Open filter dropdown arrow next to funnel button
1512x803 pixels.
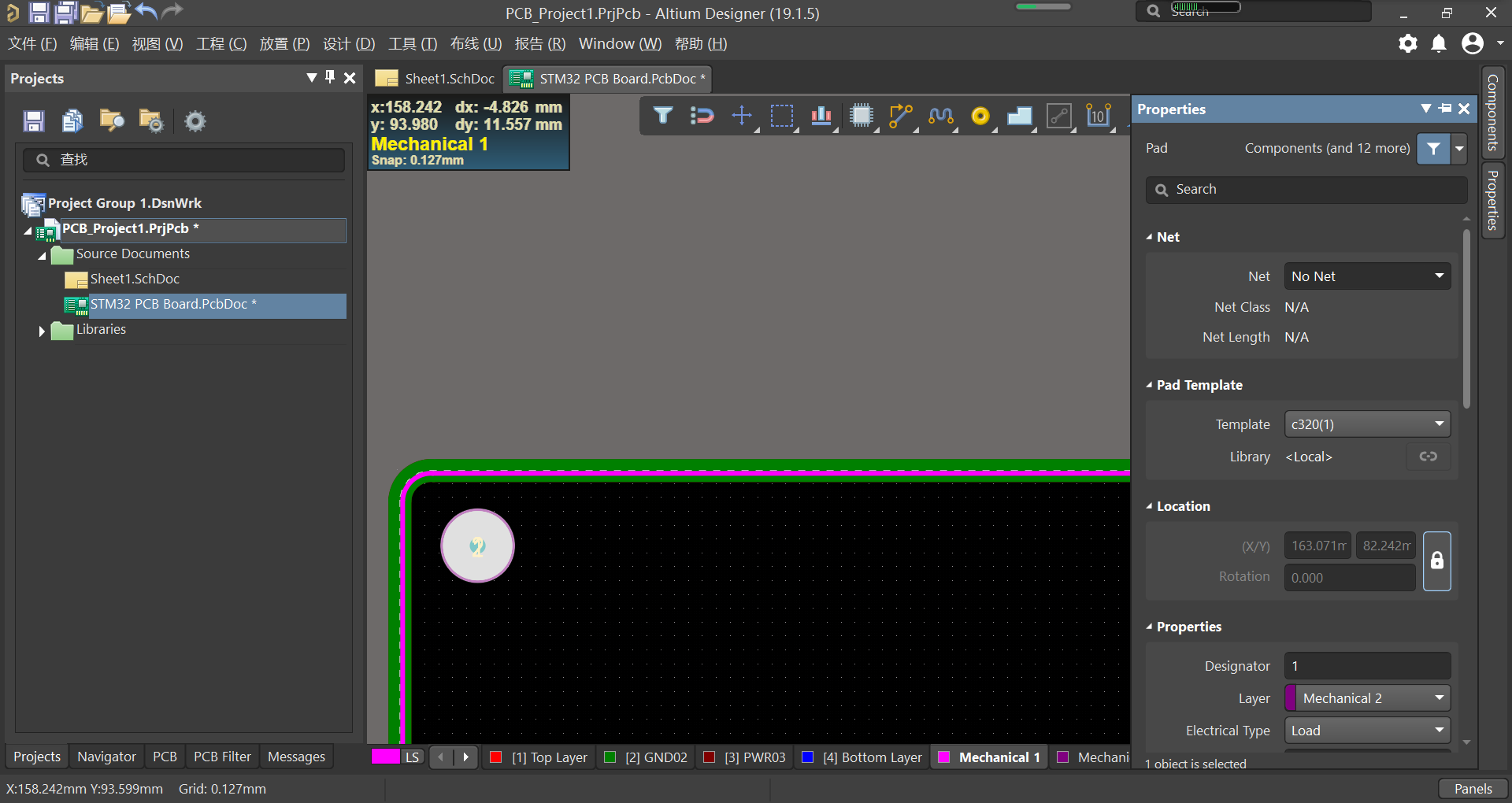pos(1459,148)
